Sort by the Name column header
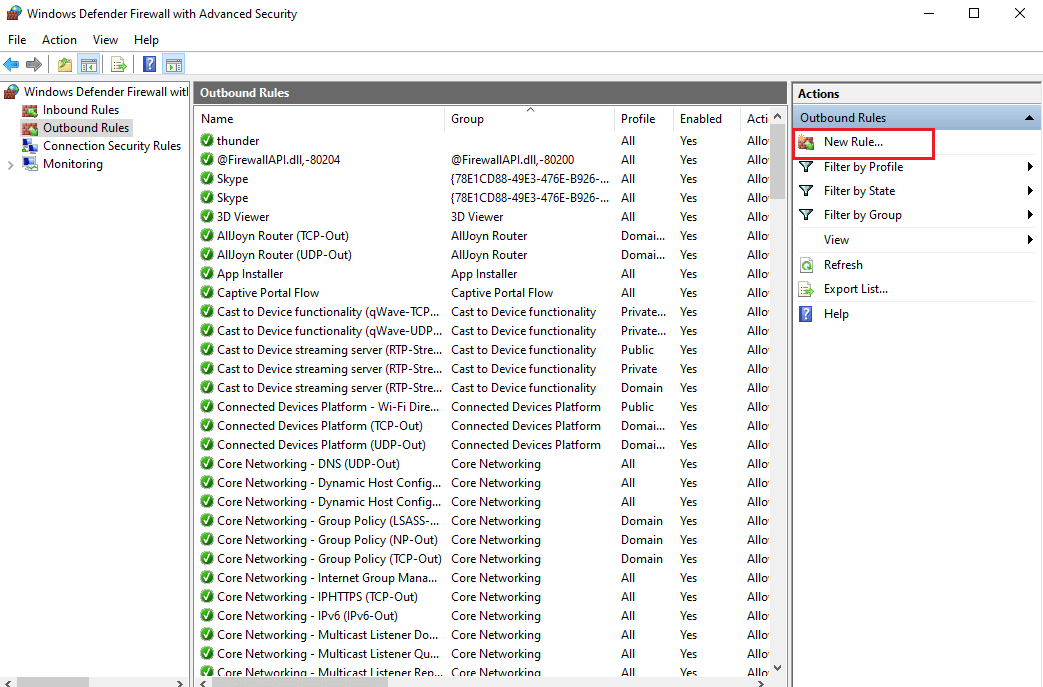Screen dimensions: 1043x687 click(x=320, y=118)
